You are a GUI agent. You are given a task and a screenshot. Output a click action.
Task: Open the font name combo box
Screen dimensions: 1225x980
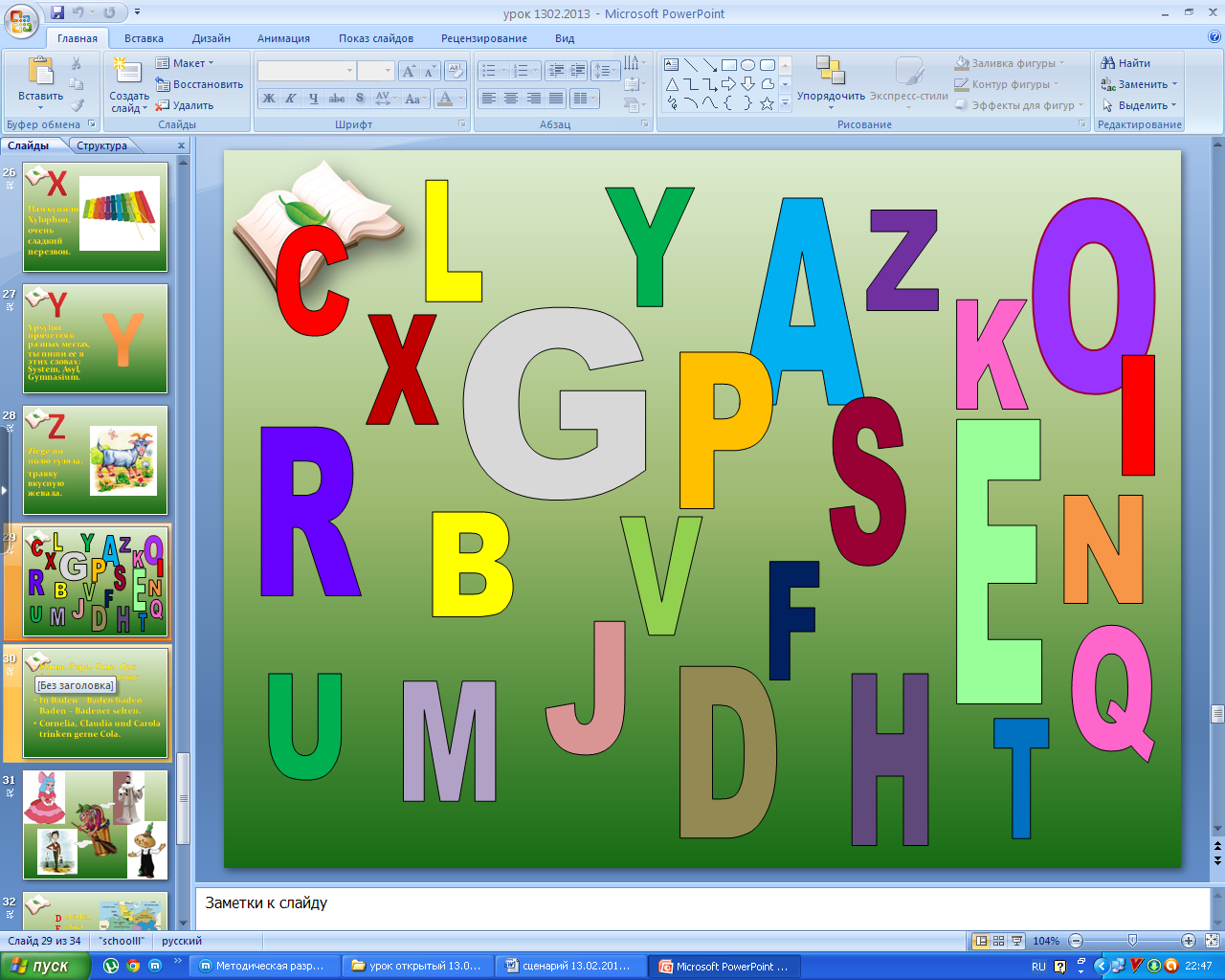tap(306, 71)
